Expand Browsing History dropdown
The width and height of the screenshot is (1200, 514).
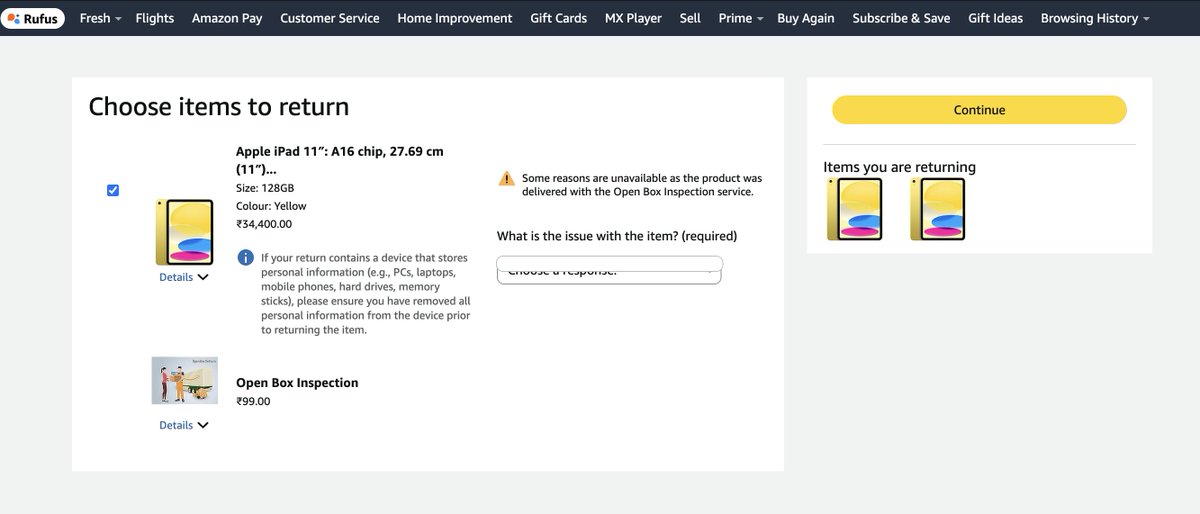coord(1095,18)
